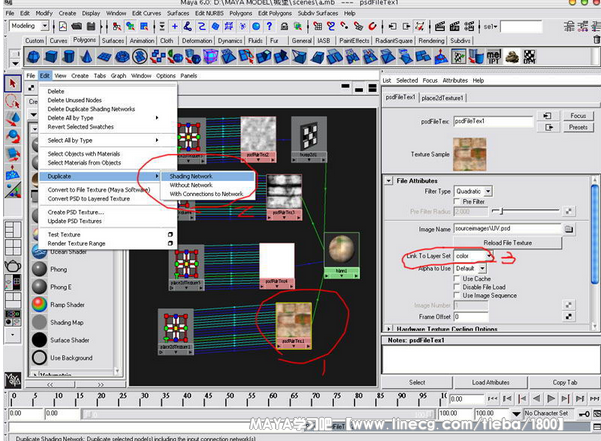Image resolution: width=601 pixels, height=441 pixels.
Task: Click frame 50 on the timeline
Action: coord(230,399)
